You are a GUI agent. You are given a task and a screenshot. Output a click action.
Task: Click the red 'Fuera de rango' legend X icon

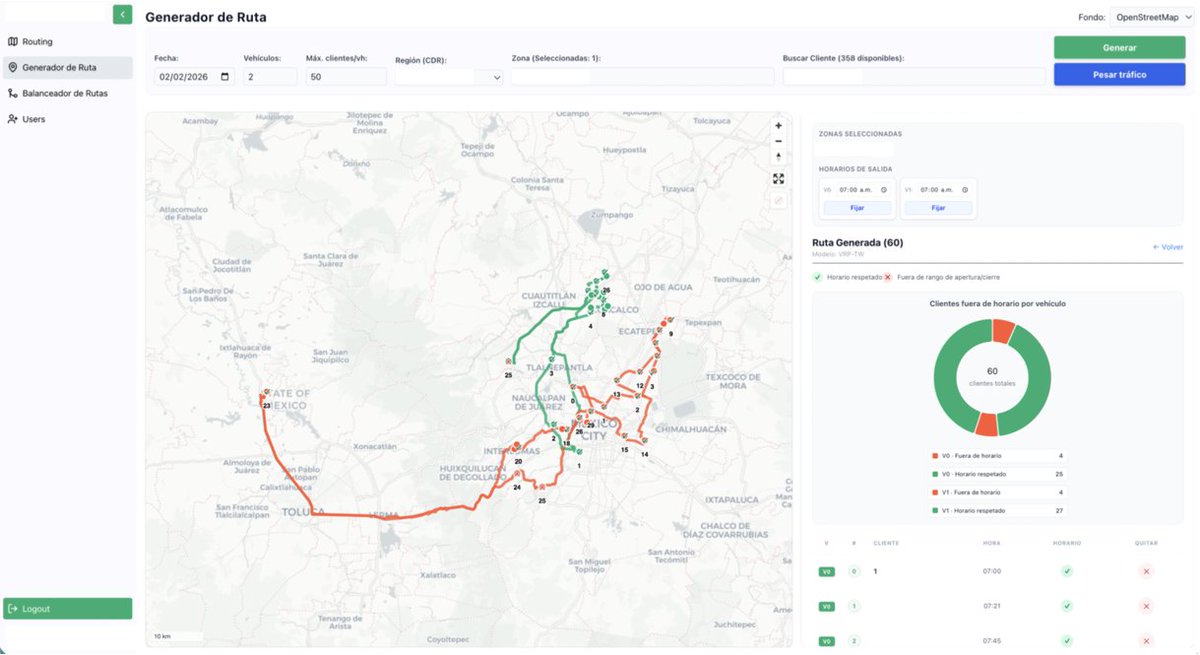(887, 277)
